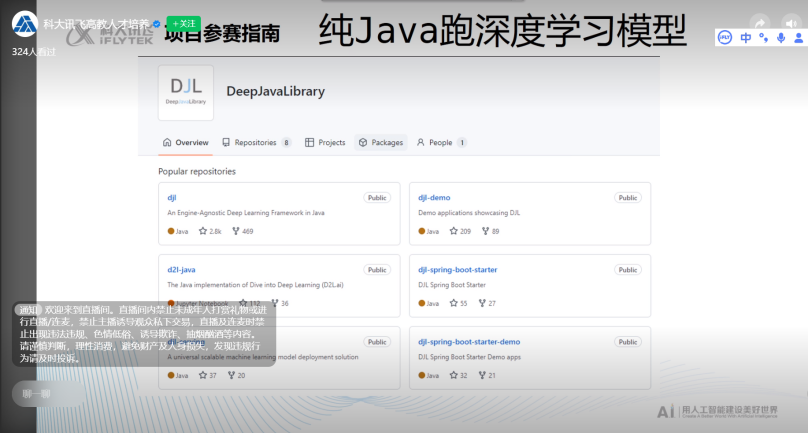Click the Public badge on djl-spring-boot-starter card
This screenshot has width=808, height=433.
pos(628,270)
